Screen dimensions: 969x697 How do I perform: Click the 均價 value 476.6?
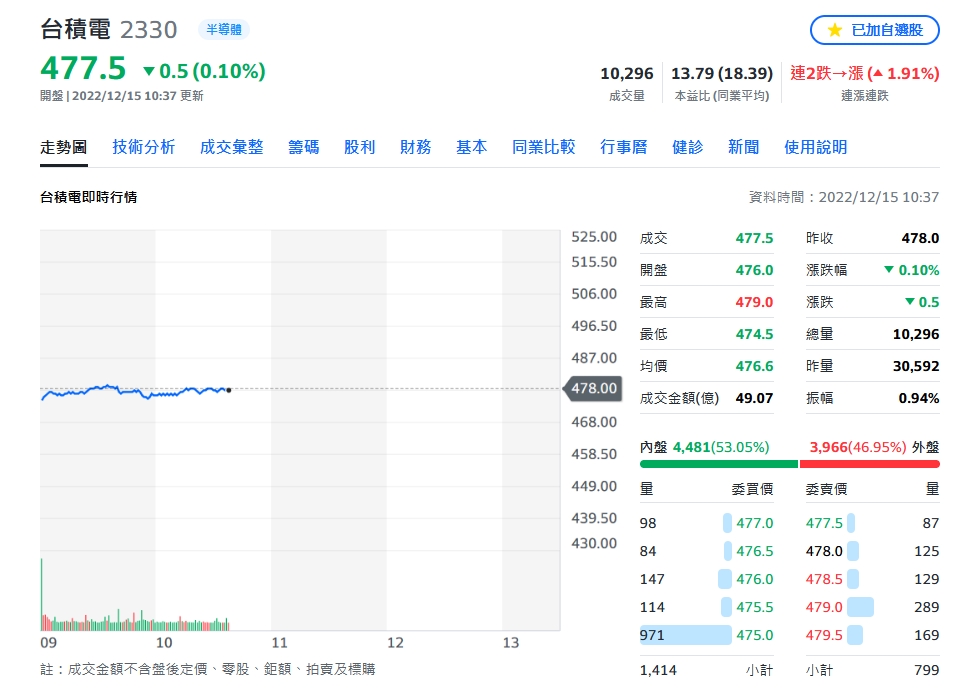click(754, 366)
